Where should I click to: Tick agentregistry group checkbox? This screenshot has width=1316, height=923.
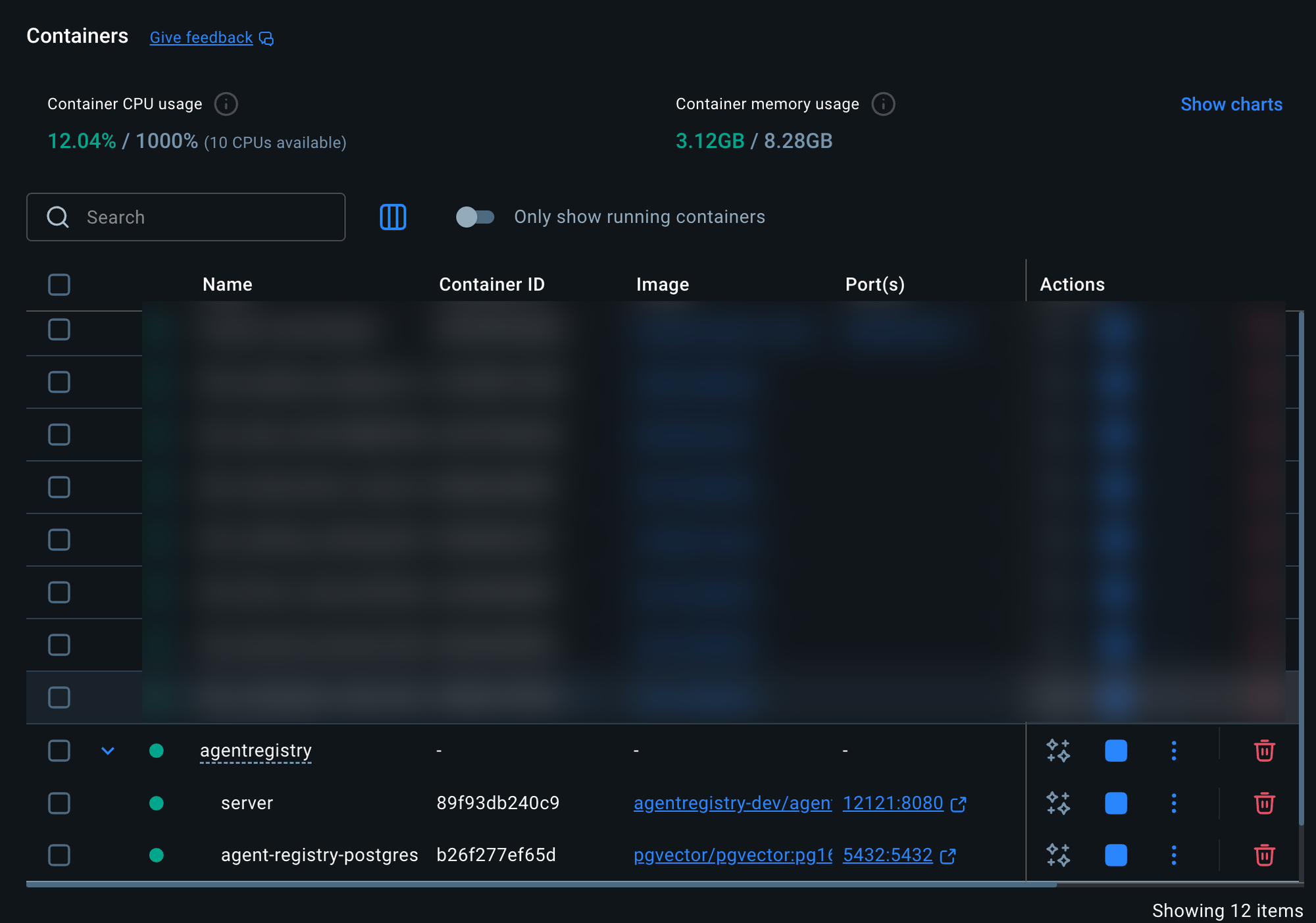tap(59, 751)
